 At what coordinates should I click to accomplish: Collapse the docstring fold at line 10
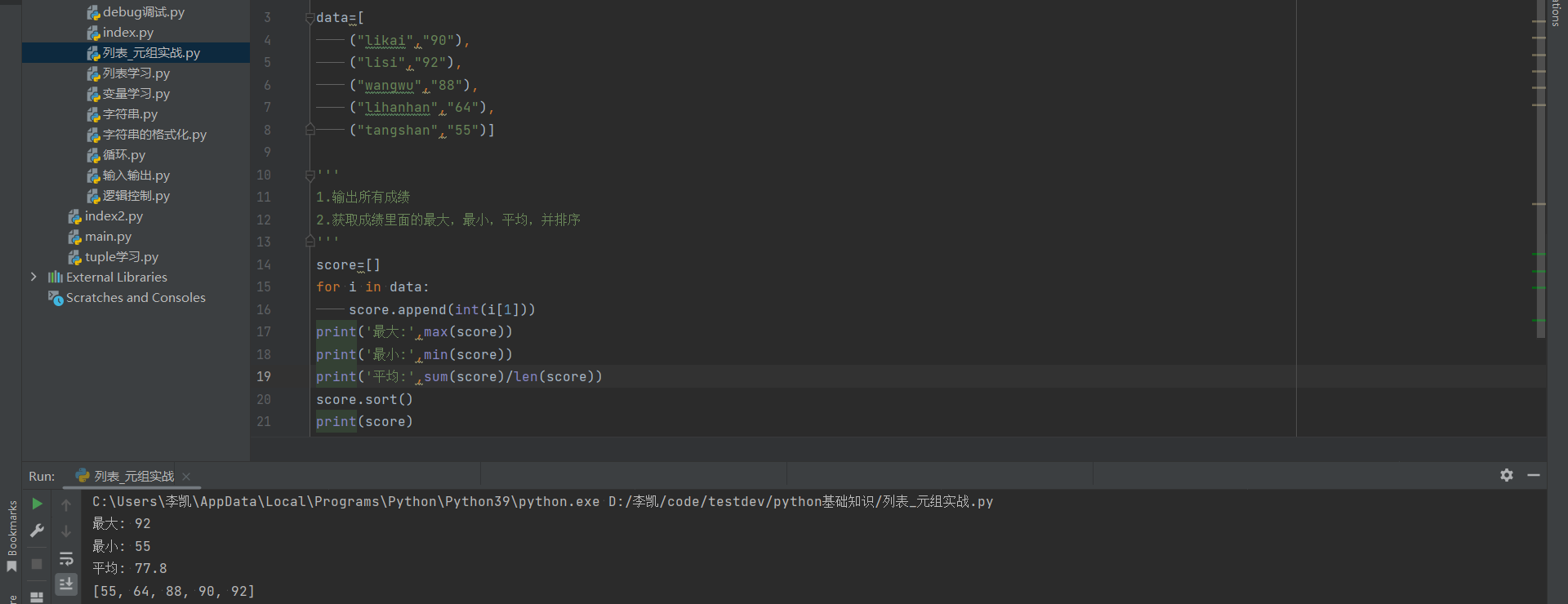(x=310, y=175)
